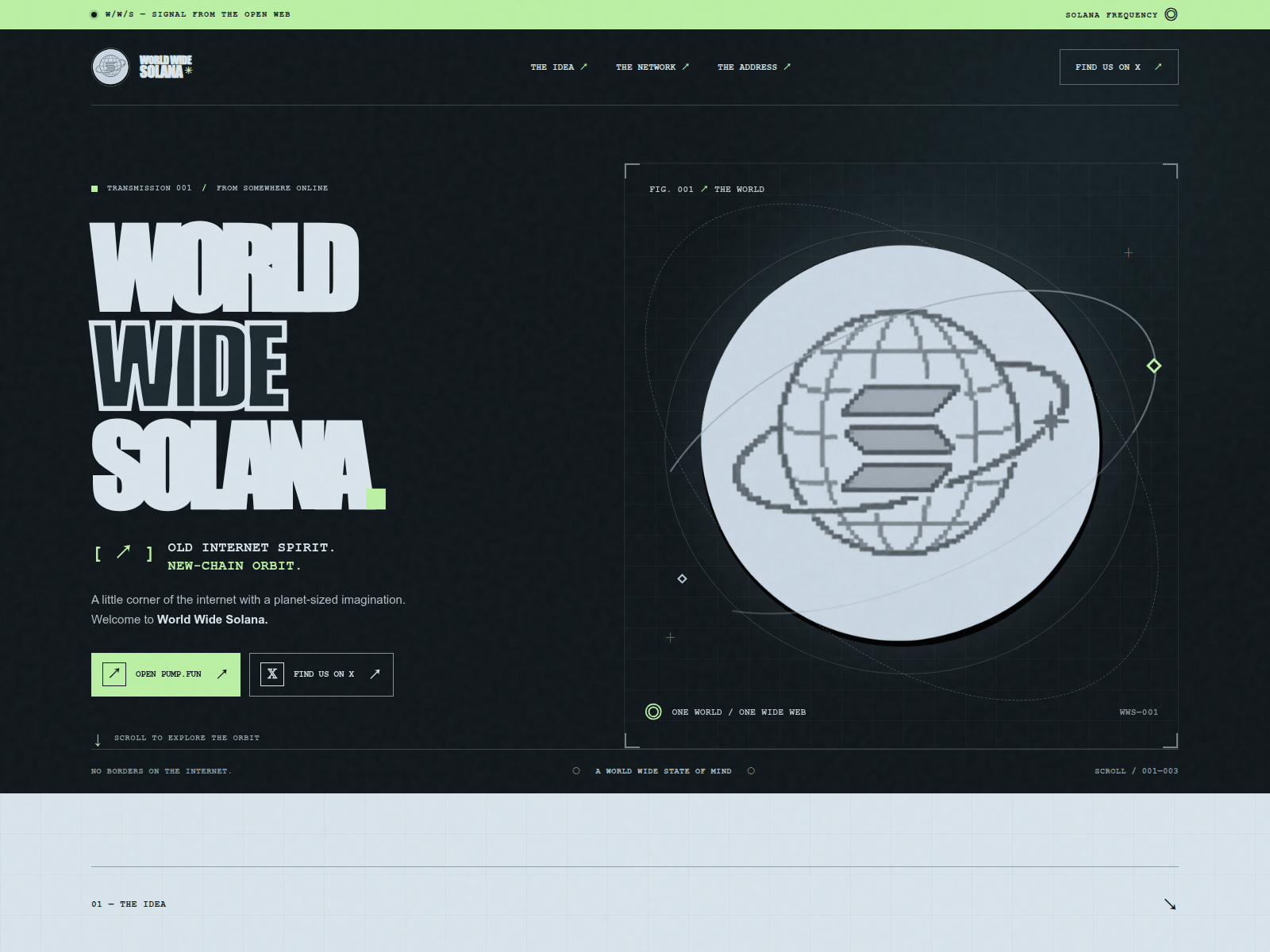The width and height of the screenshot is (1270, 952).
Task: Click Scroll / 001-003 indicator
Action: 1137,771
